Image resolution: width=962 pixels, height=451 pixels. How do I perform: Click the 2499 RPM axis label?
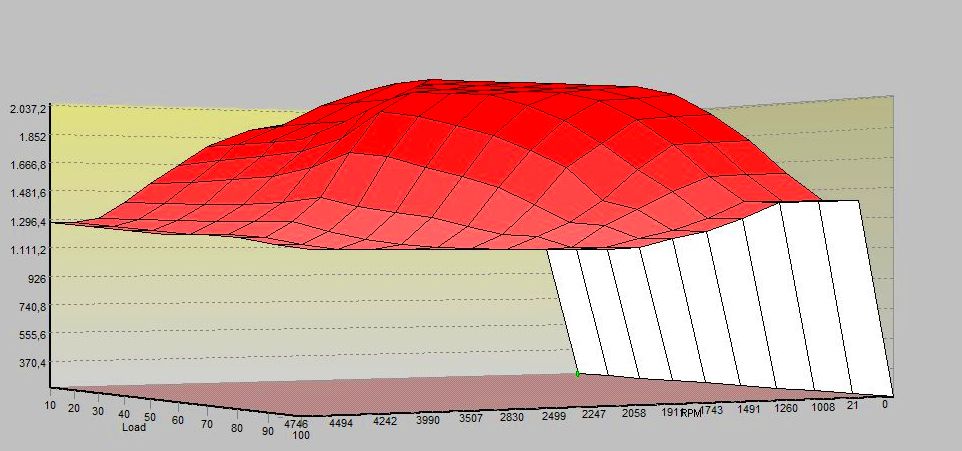(554, 415)
